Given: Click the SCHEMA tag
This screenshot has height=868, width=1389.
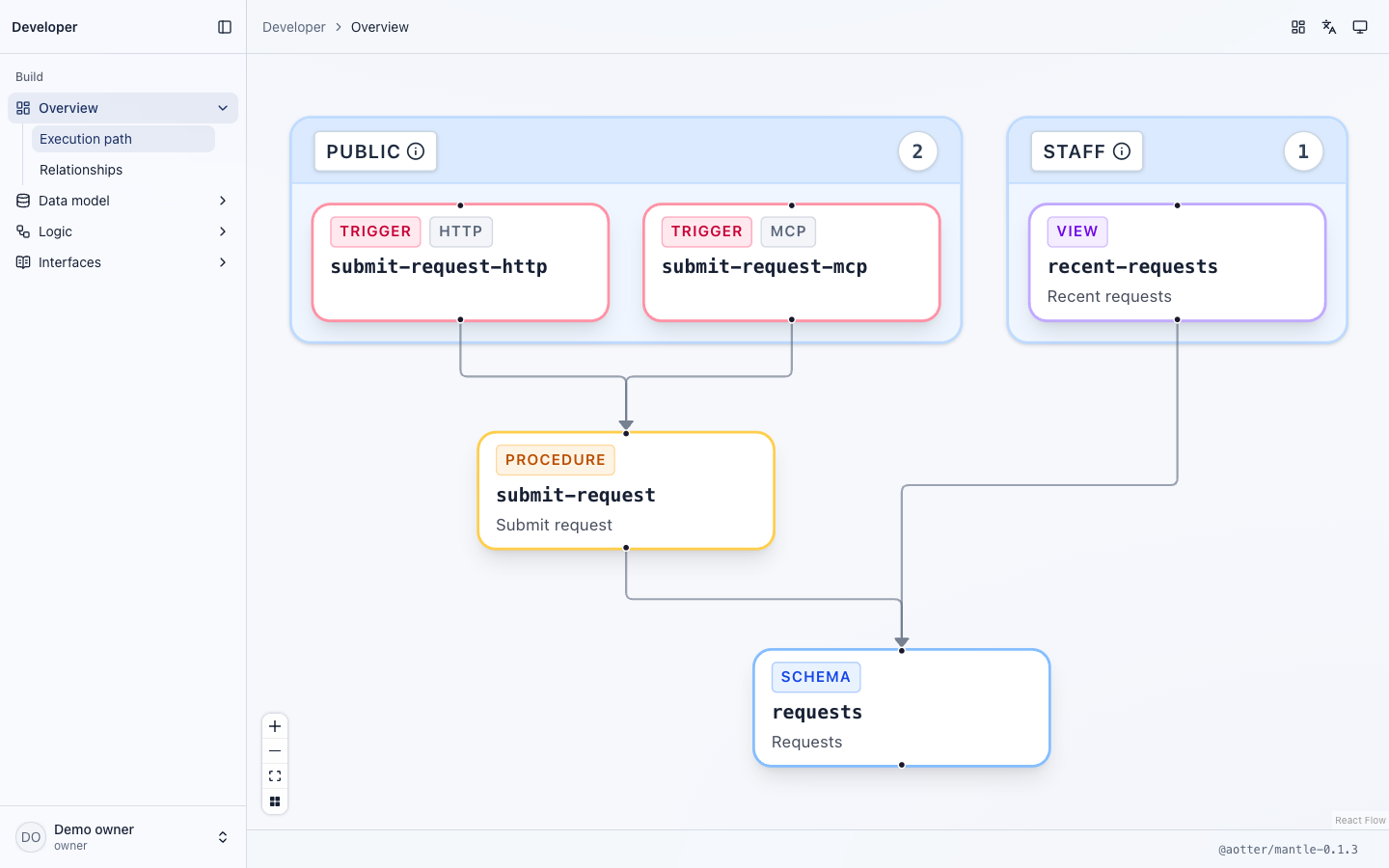Looking at the screenshot, I should coord(816,677).
